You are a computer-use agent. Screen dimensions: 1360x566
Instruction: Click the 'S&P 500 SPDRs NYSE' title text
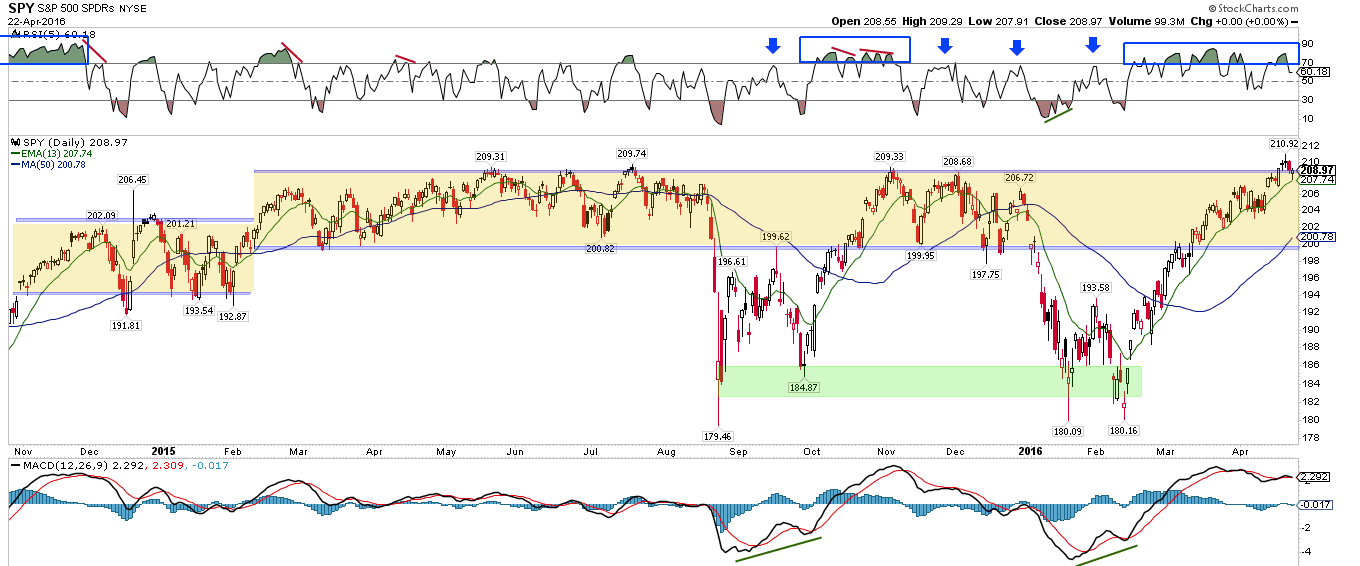pyautogui.click(x=92, y=8)
